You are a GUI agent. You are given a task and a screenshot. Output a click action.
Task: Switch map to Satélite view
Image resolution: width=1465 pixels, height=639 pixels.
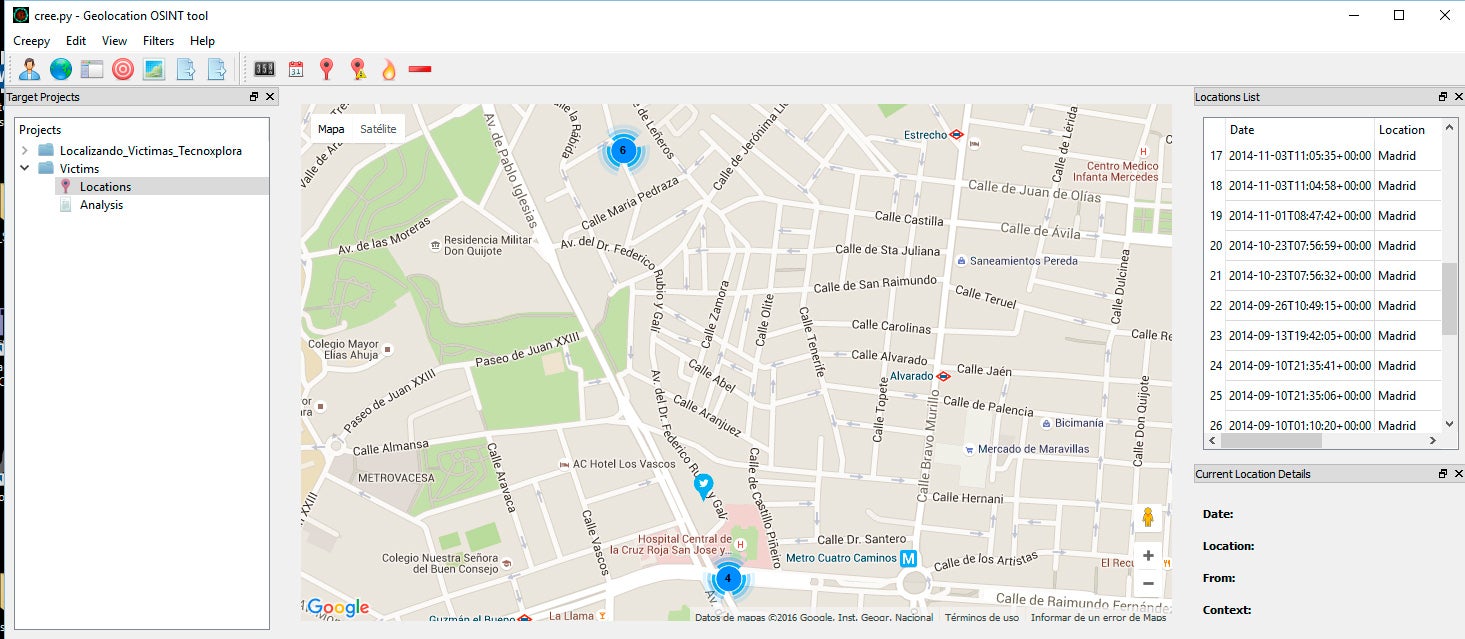(x=378, y=129)
